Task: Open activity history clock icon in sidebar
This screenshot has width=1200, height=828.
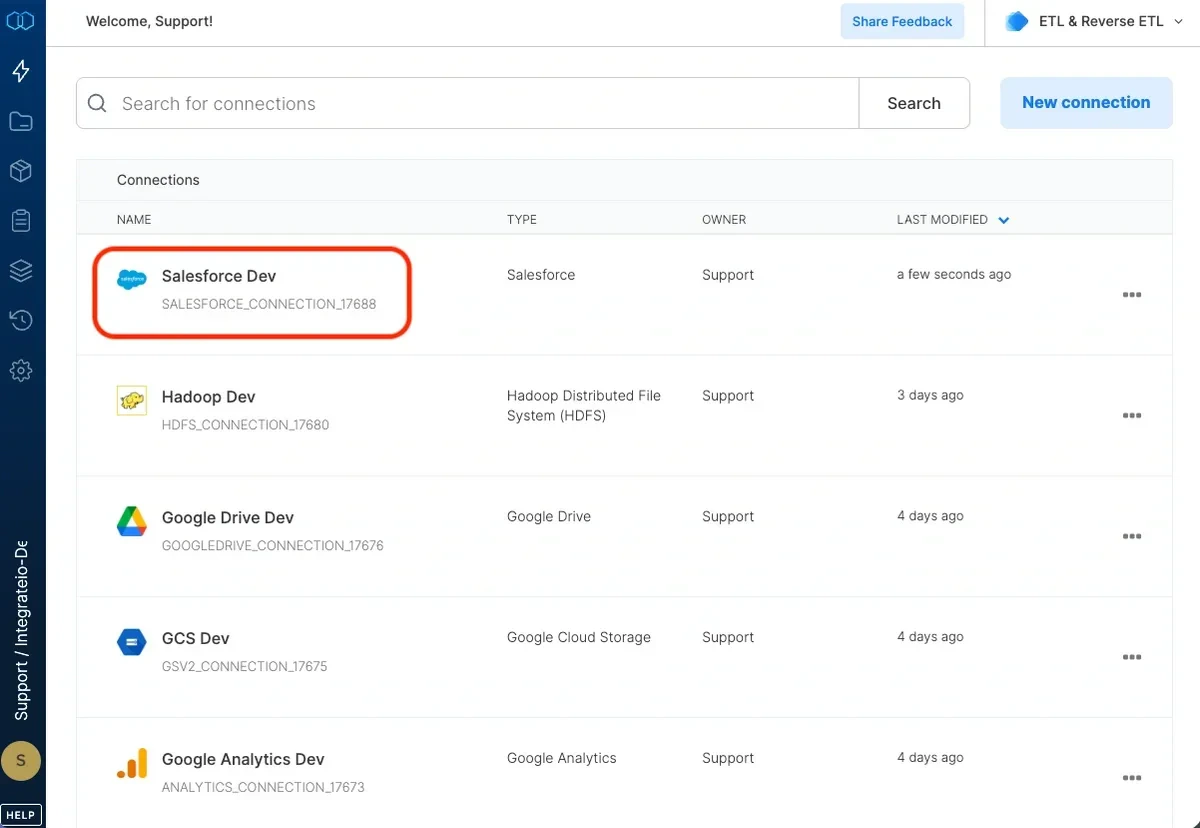Action: click(x=21, y=320)
